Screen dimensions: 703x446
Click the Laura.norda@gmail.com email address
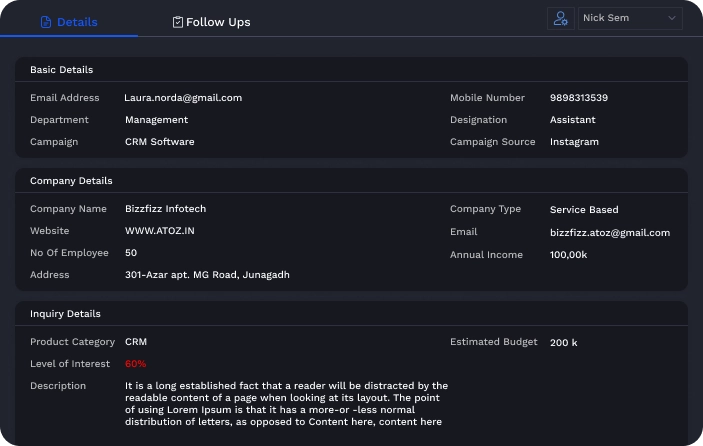(x=183, y=98)
